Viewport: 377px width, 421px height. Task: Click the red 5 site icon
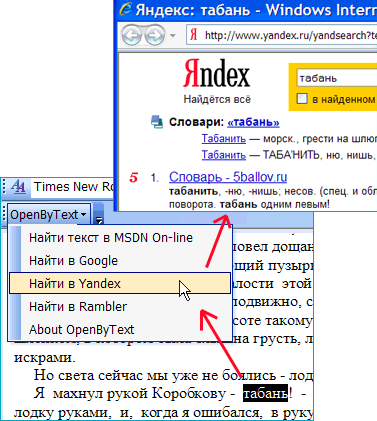tap(134, 178)
